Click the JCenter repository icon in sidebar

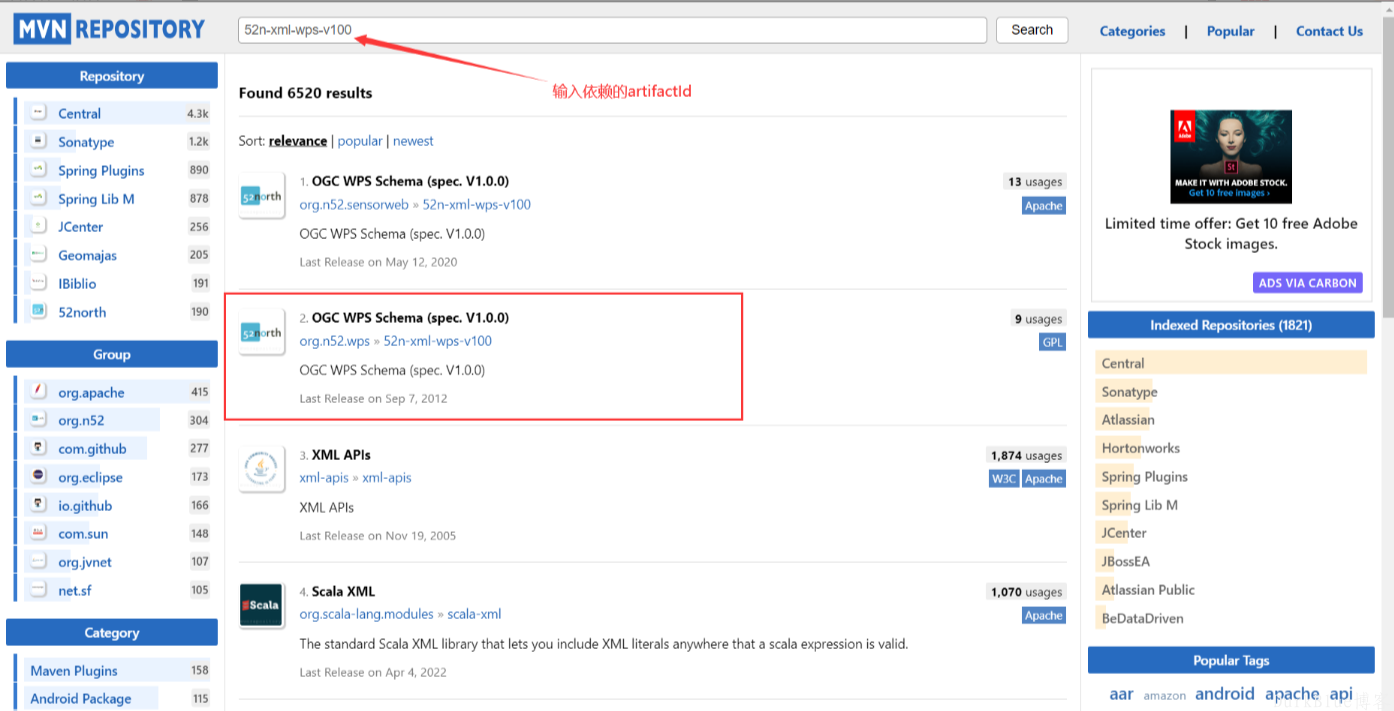38,226
